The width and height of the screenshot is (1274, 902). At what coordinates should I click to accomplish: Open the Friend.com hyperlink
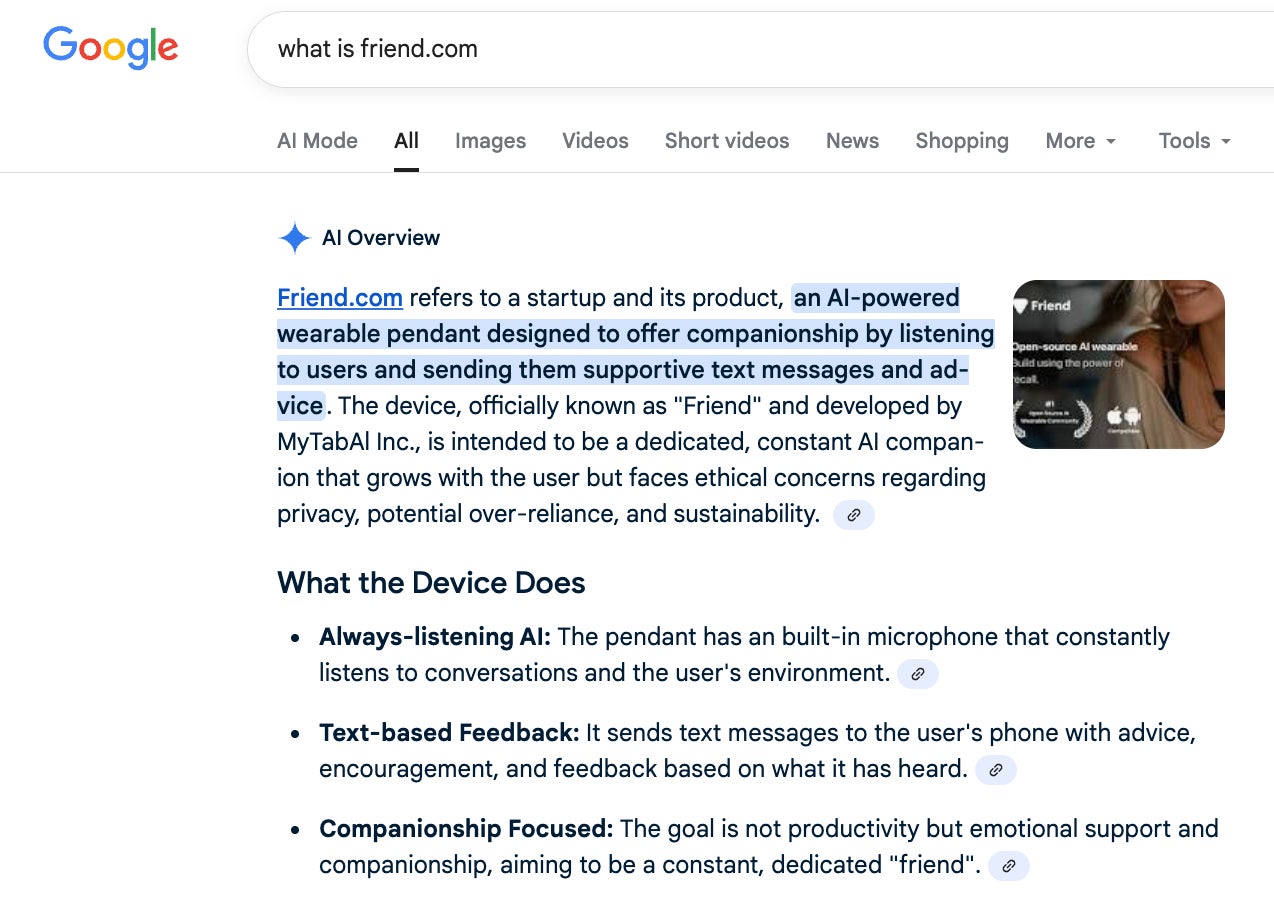coord(340,298)
